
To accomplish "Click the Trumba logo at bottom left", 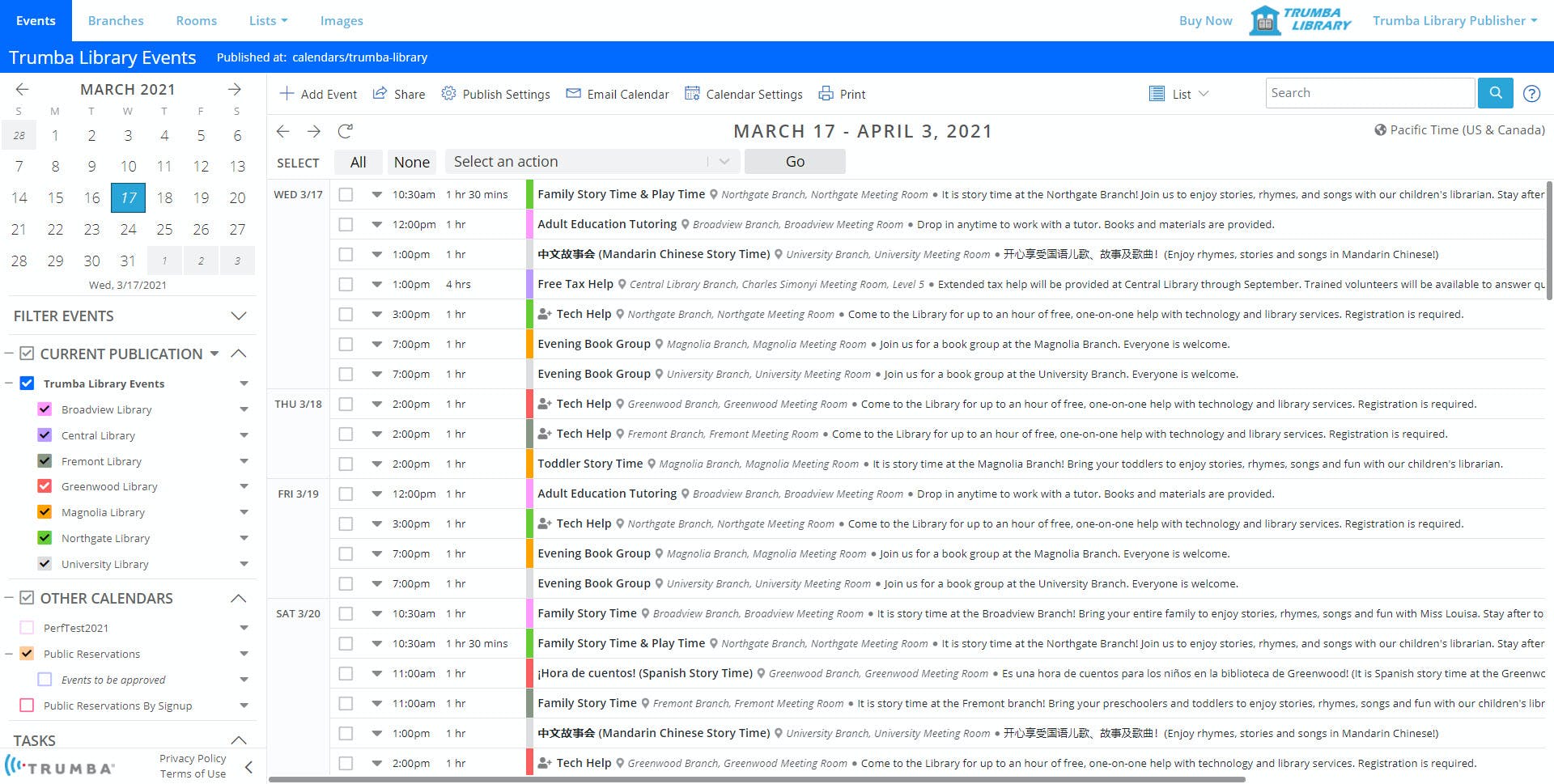I will coord(60,766).
